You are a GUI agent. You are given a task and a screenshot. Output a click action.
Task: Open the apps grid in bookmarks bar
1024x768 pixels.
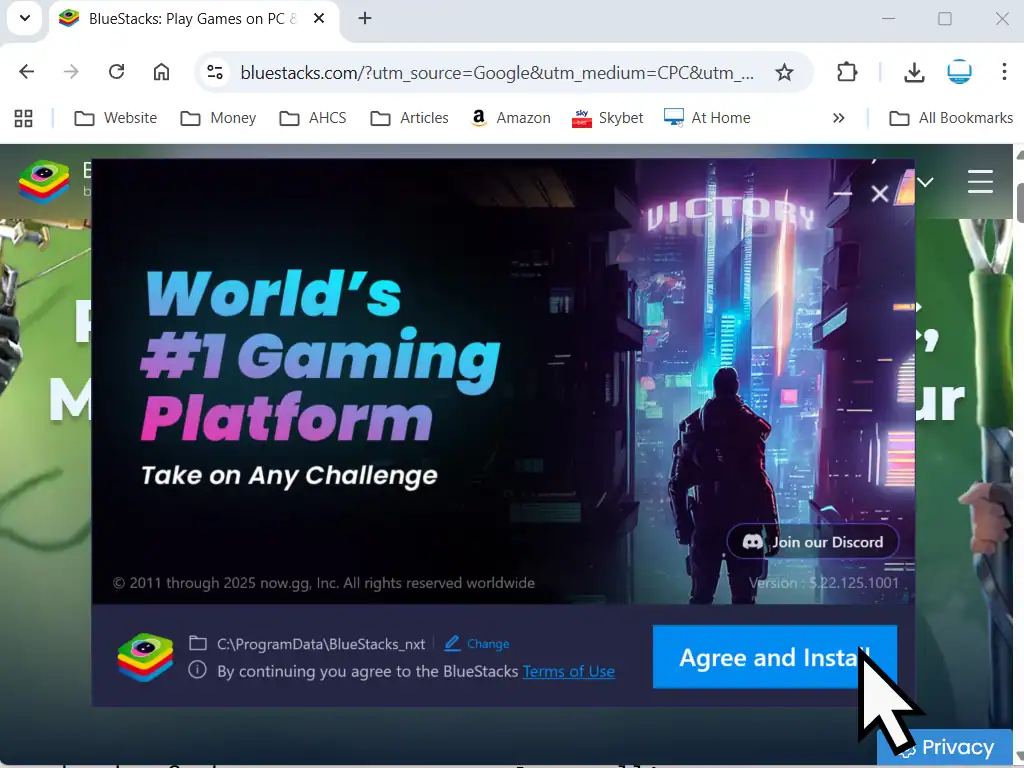coord(23,118)
